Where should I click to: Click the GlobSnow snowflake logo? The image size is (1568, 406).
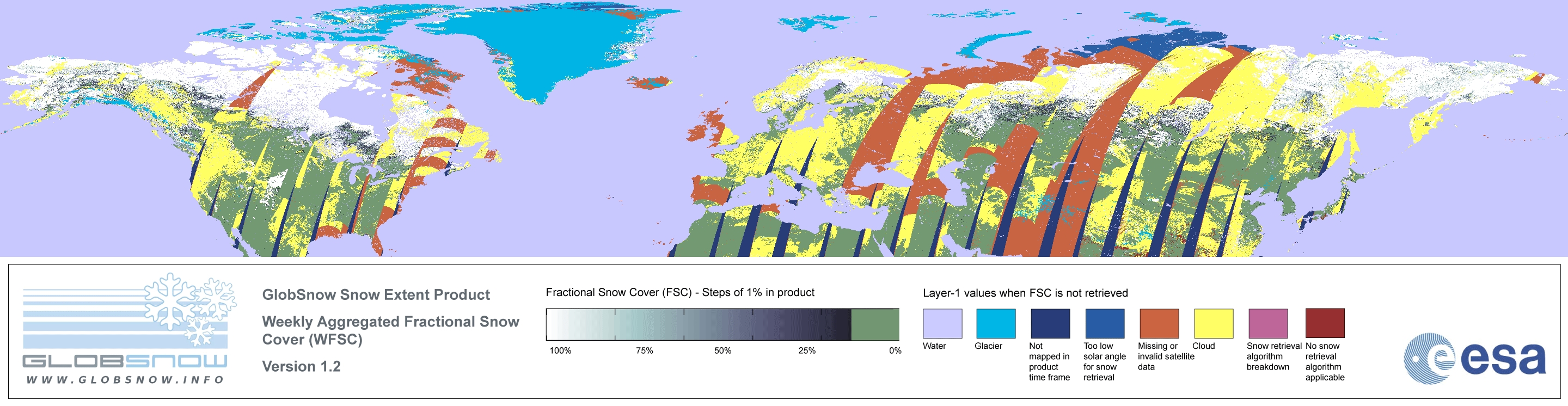coord(190,309)
